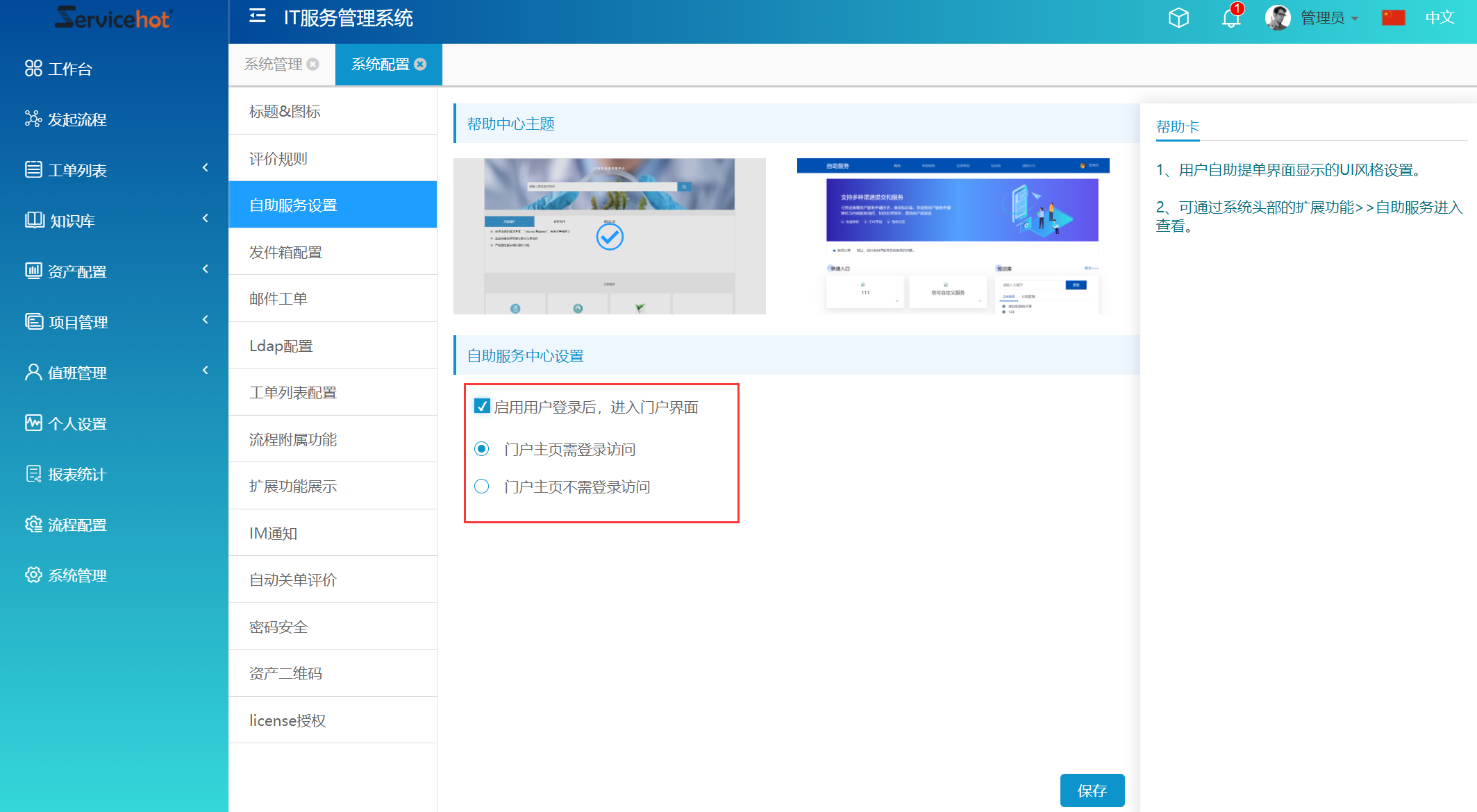Select 门户主页需登录访问 radio option
Screen dimensions: 1477x812
pyautogui.click(x=482, y=449)
